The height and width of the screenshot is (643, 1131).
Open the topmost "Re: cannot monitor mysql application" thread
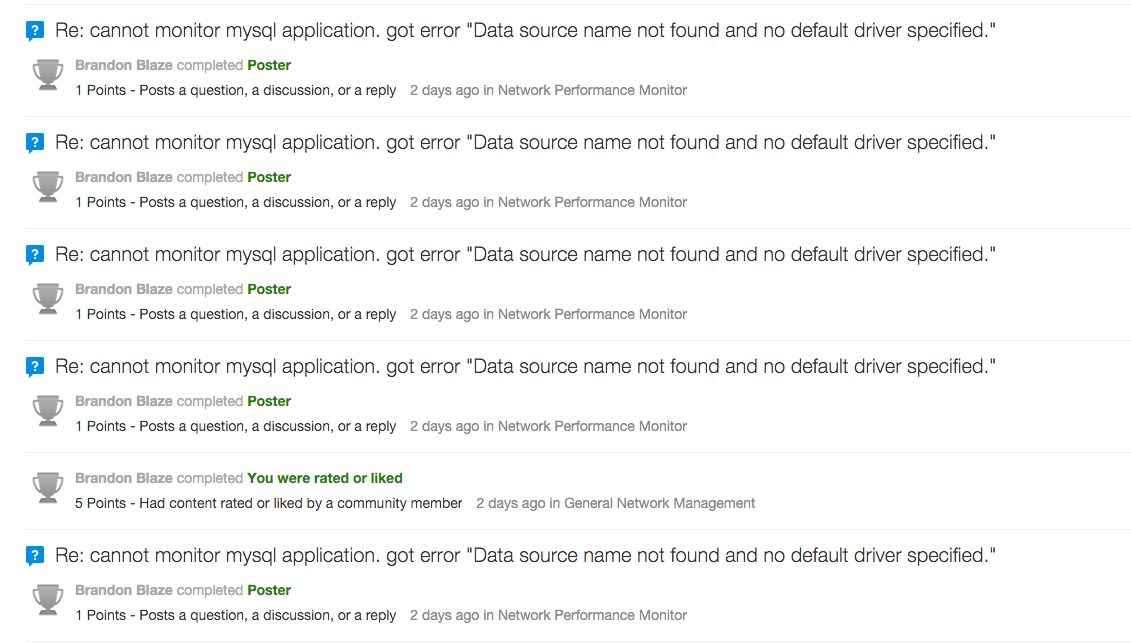(525, 31)
